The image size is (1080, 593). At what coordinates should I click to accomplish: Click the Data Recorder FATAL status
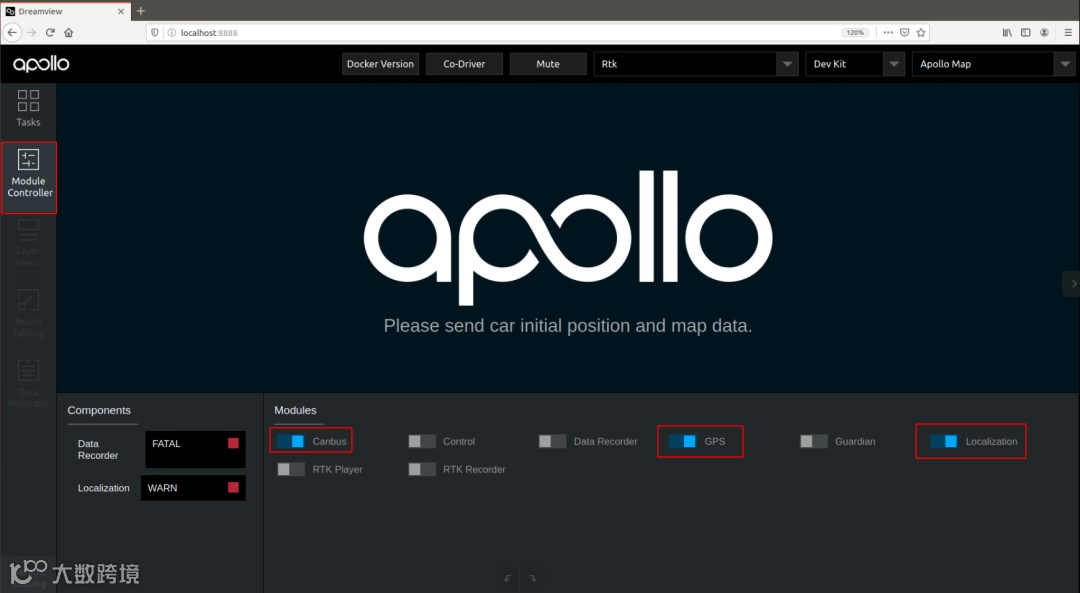tap(195, 449)
